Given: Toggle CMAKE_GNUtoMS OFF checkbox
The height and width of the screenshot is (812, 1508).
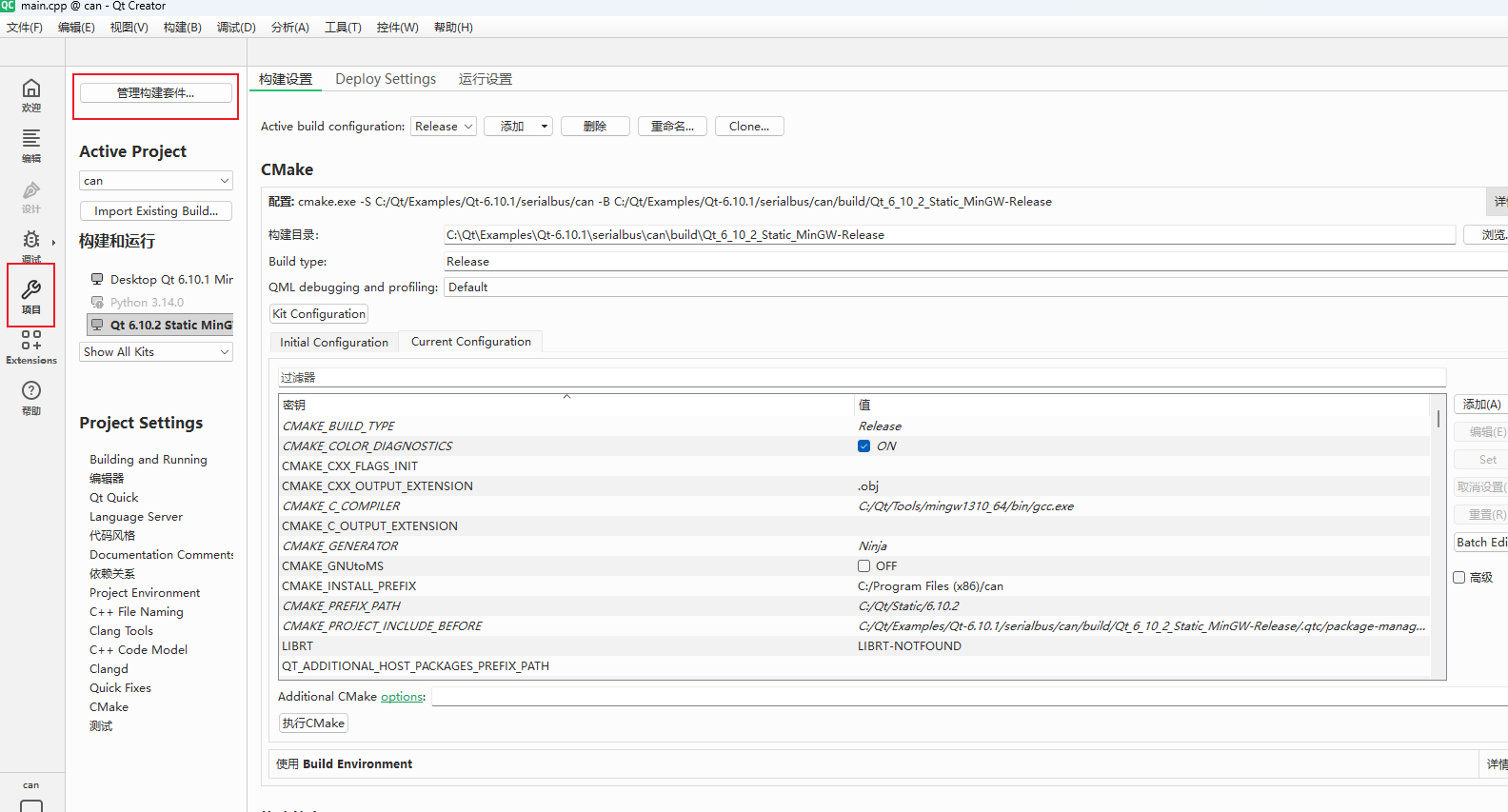Looking at the screenshot, I should (863, 565).
